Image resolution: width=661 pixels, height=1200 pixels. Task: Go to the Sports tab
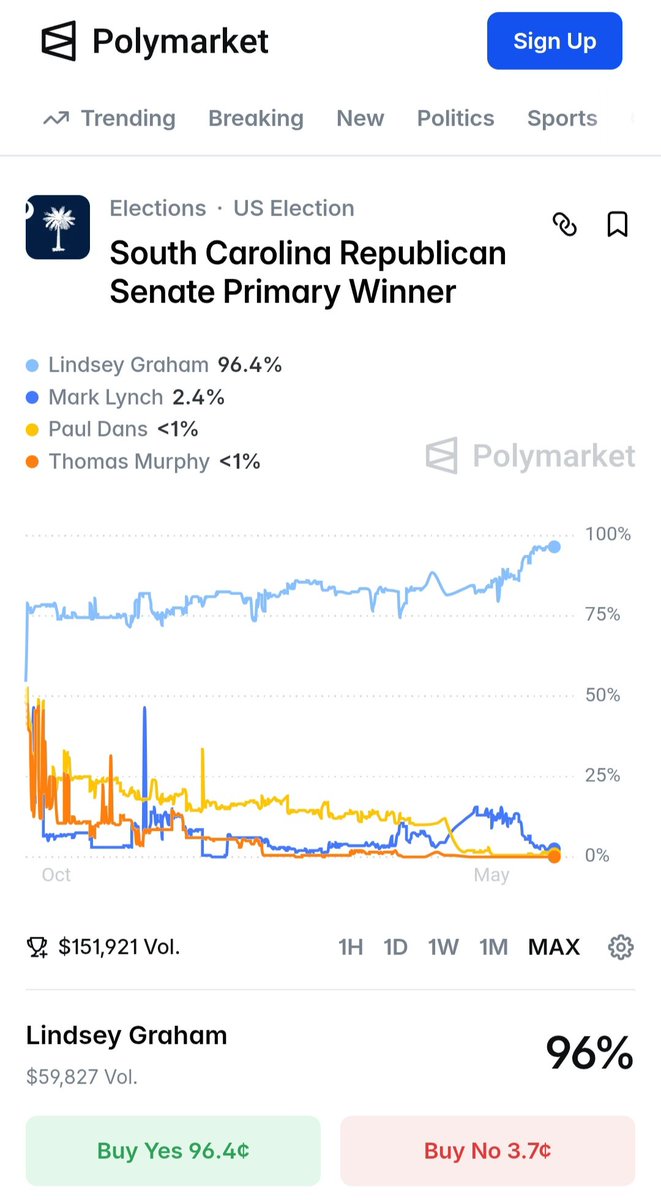click(562, 118)
